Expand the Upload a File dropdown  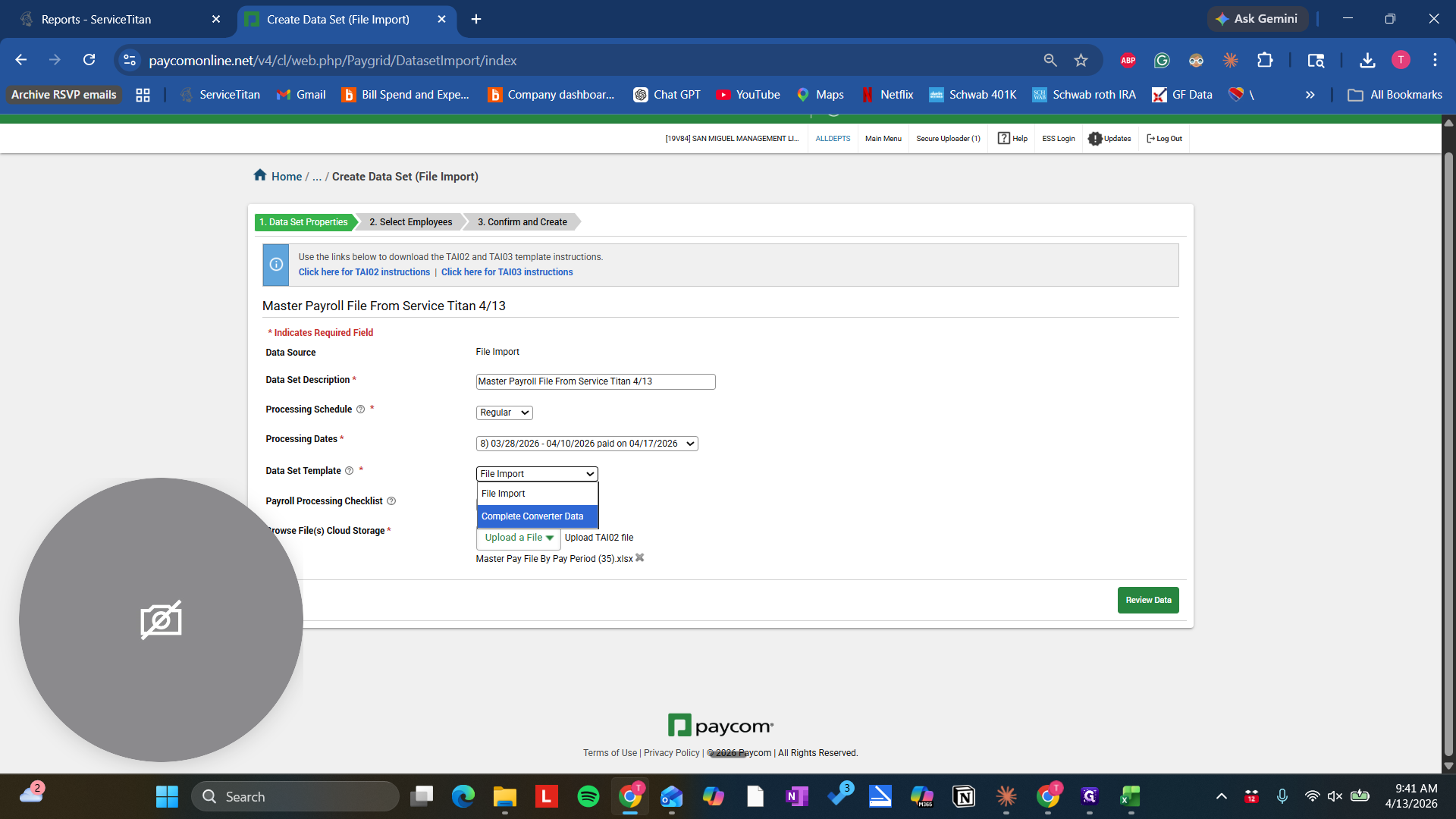click(518, 538)
